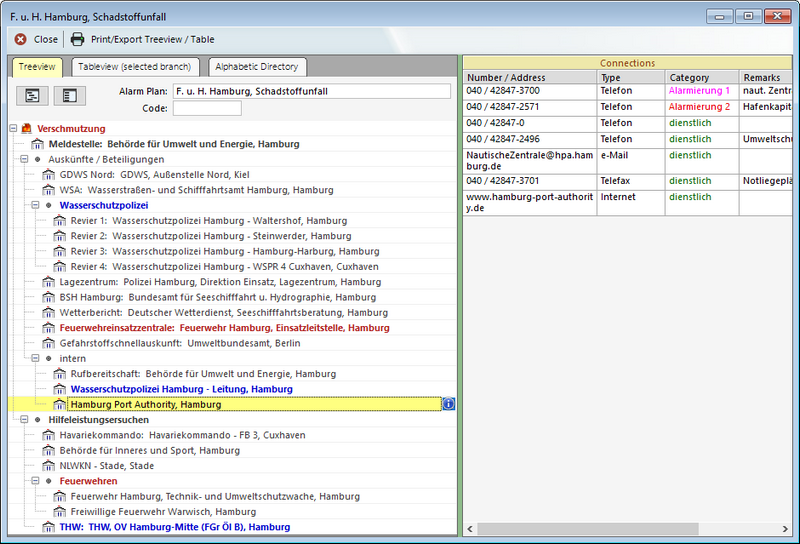Image resolution: width=800 pixels, height=544 pixels.
Task: Click building icon beside Rufbereitschaft
Action: pyautogui.click(x=60, y=374)
